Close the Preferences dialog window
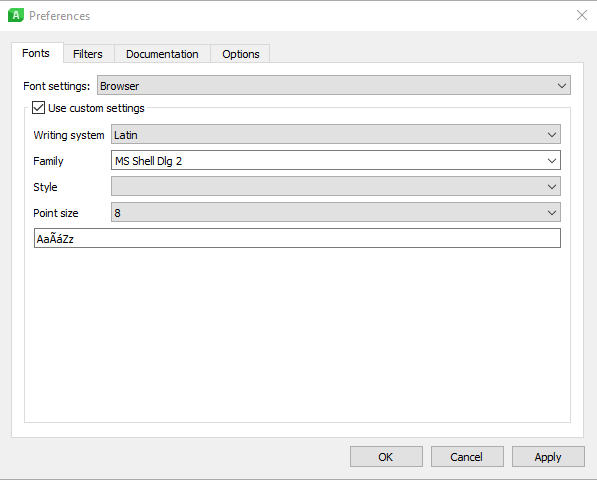Viewport: 597px width, 480px height. point(581,15)
